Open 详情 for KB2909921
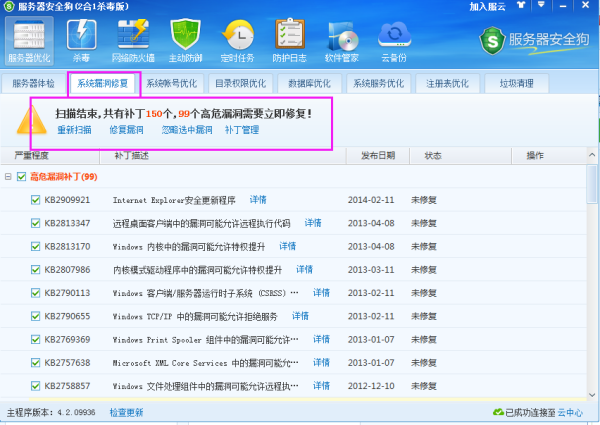This screenshot has width=600, height=425. (258, 200)
